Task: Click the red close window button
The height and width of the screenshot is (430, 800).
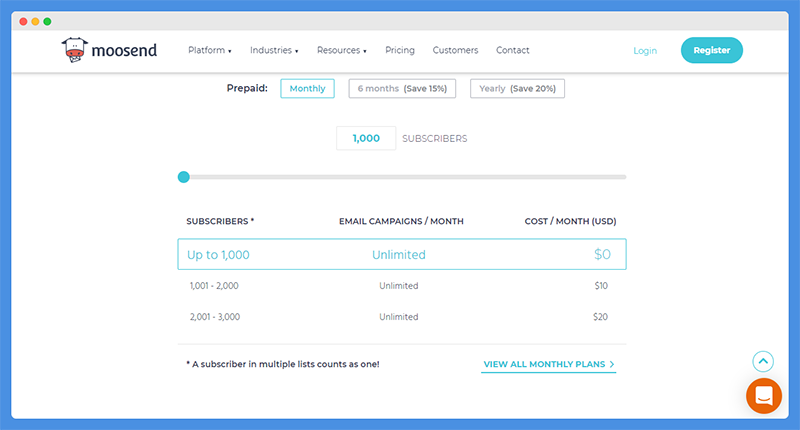Action: pos(23,21)
